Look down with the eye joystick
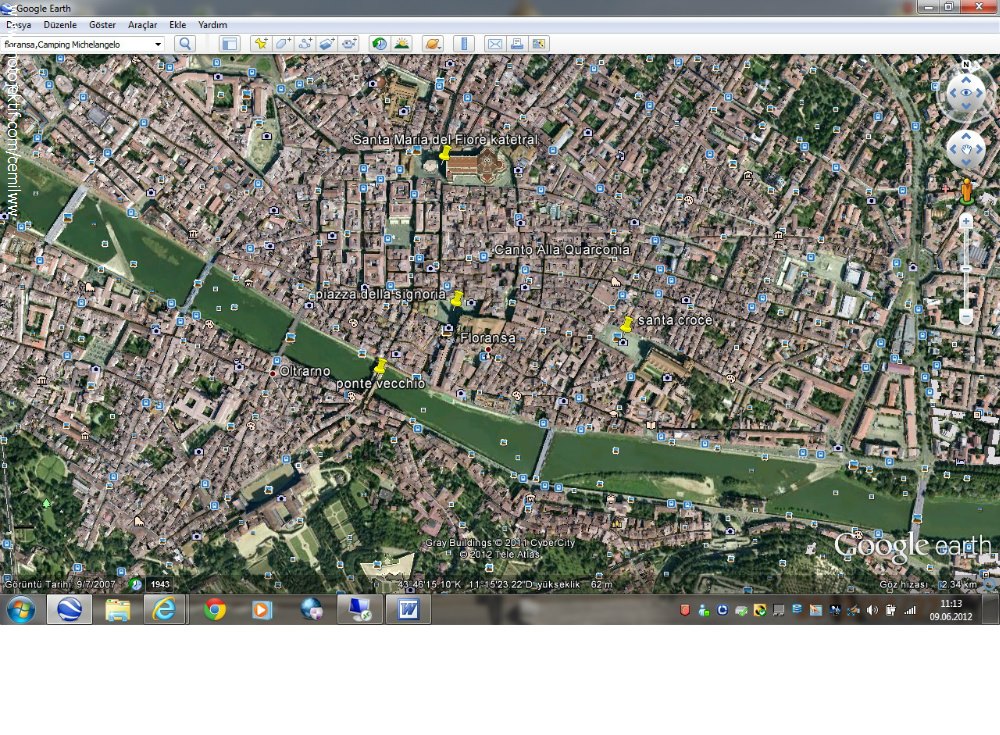This screenshot has height=735, width=1000. (x=966, y=107)
